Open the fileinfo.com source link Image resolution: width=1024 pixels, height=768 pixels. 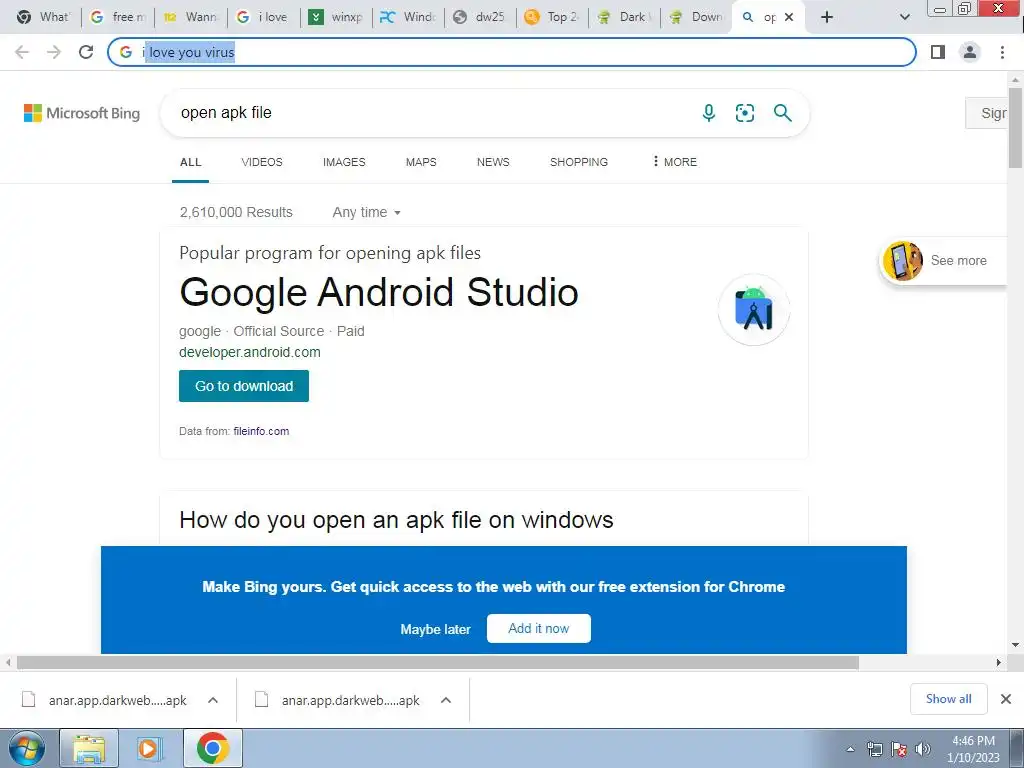click(x=261, y=431)
